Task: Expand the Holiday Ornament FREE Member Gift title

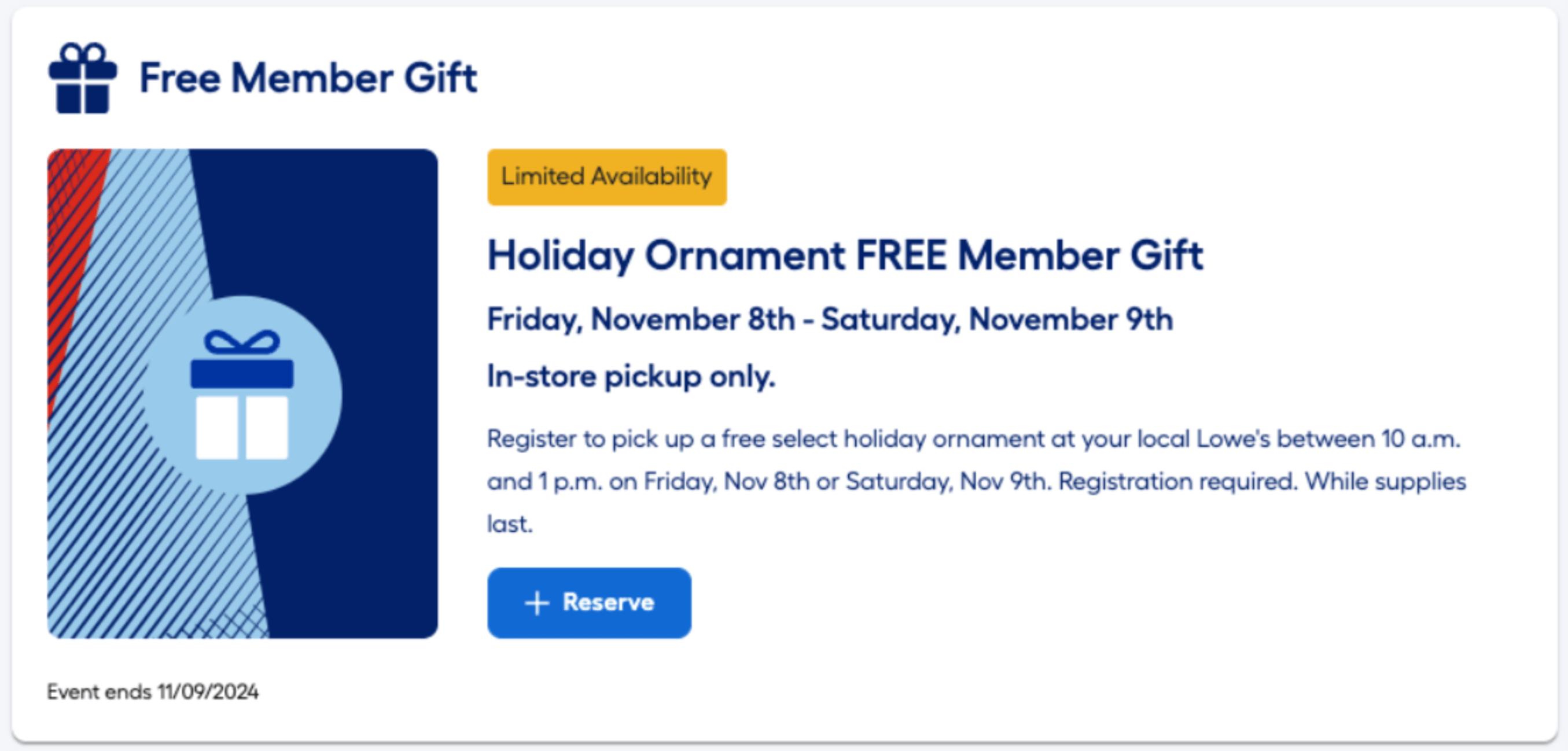Action: pos(845,256)
